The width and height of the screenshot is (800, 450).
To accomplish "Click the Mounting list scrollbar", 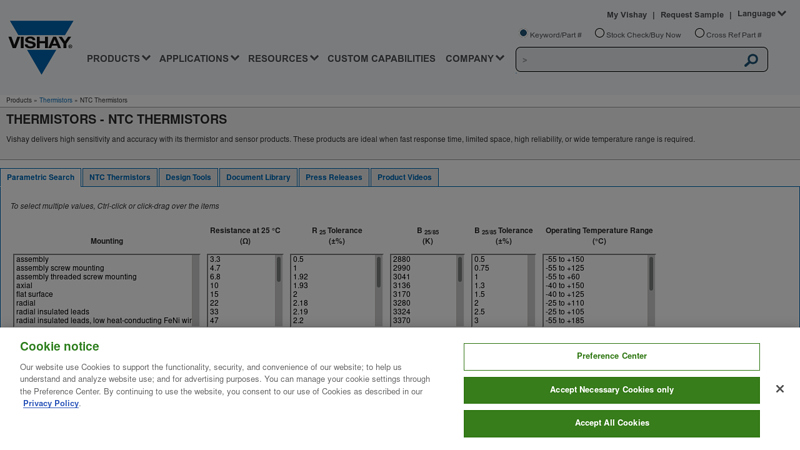I will [x=196, y=290].
